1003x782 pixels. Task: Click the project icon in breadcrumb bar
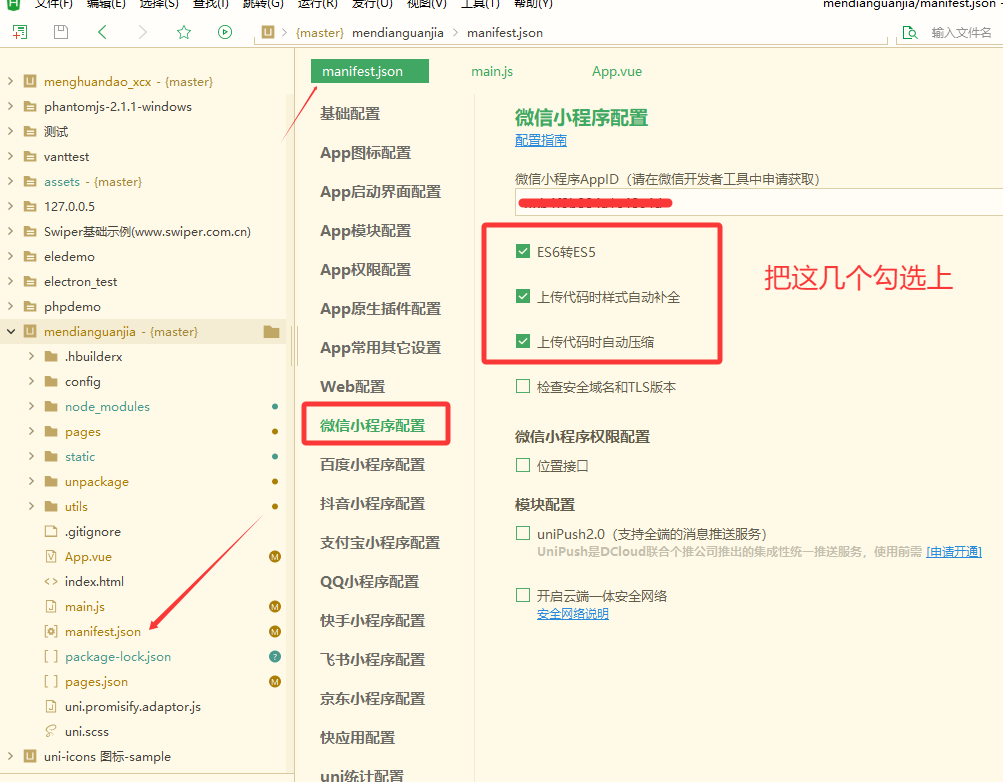268,32
